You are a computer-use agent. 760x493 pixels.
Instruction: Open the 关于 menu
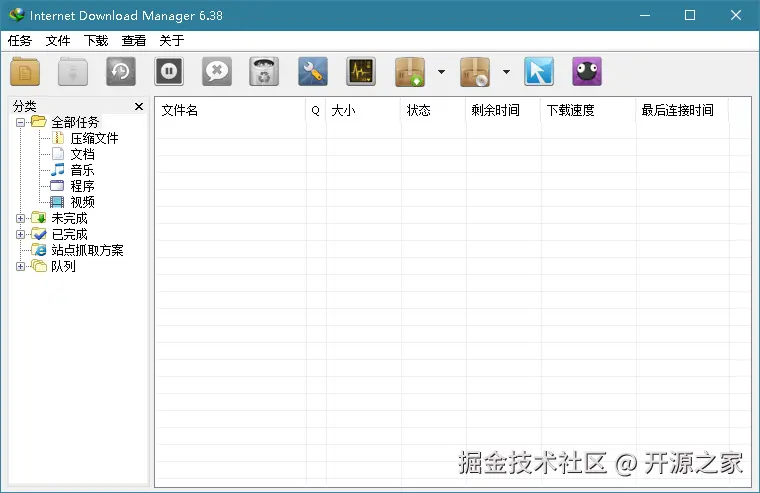pyautogui.click(x=172, y=41)
